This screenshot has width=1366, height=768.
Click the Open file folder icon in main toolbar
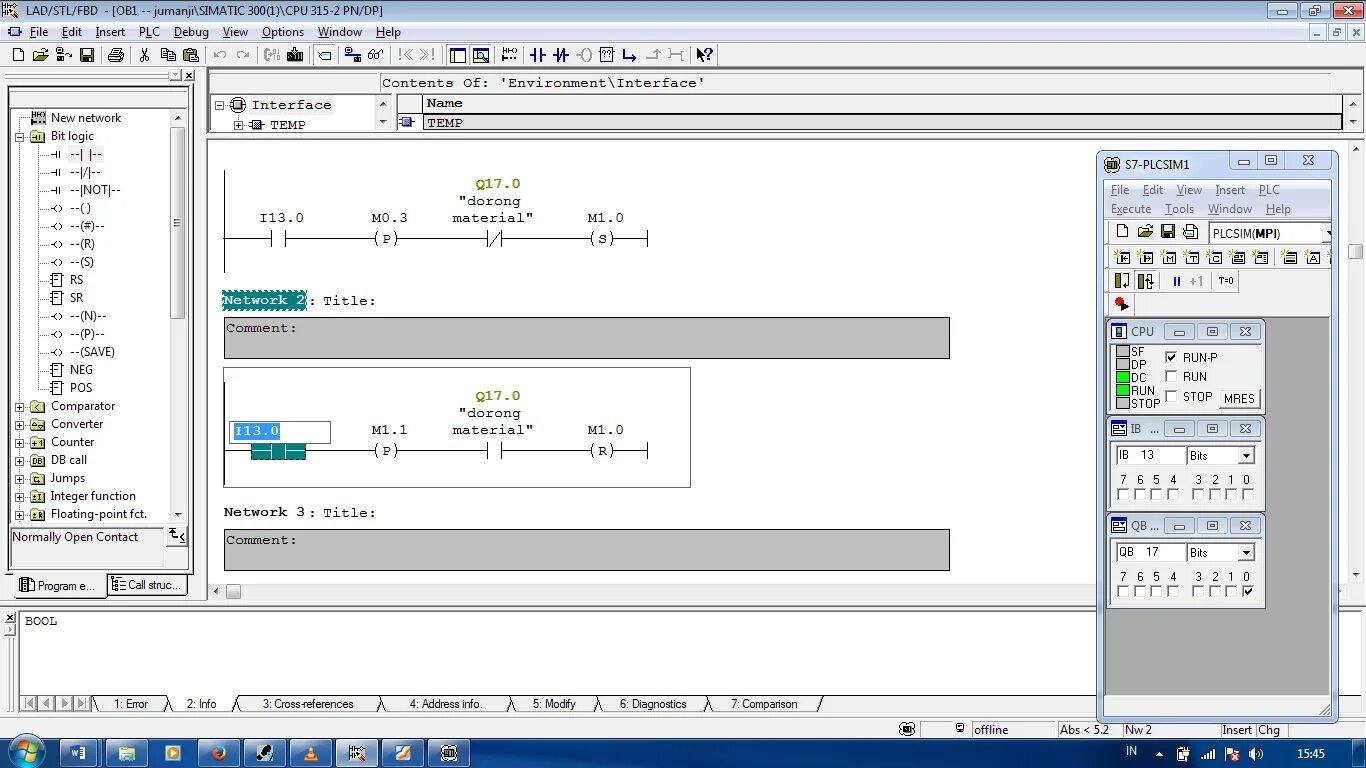click(41, 55)
